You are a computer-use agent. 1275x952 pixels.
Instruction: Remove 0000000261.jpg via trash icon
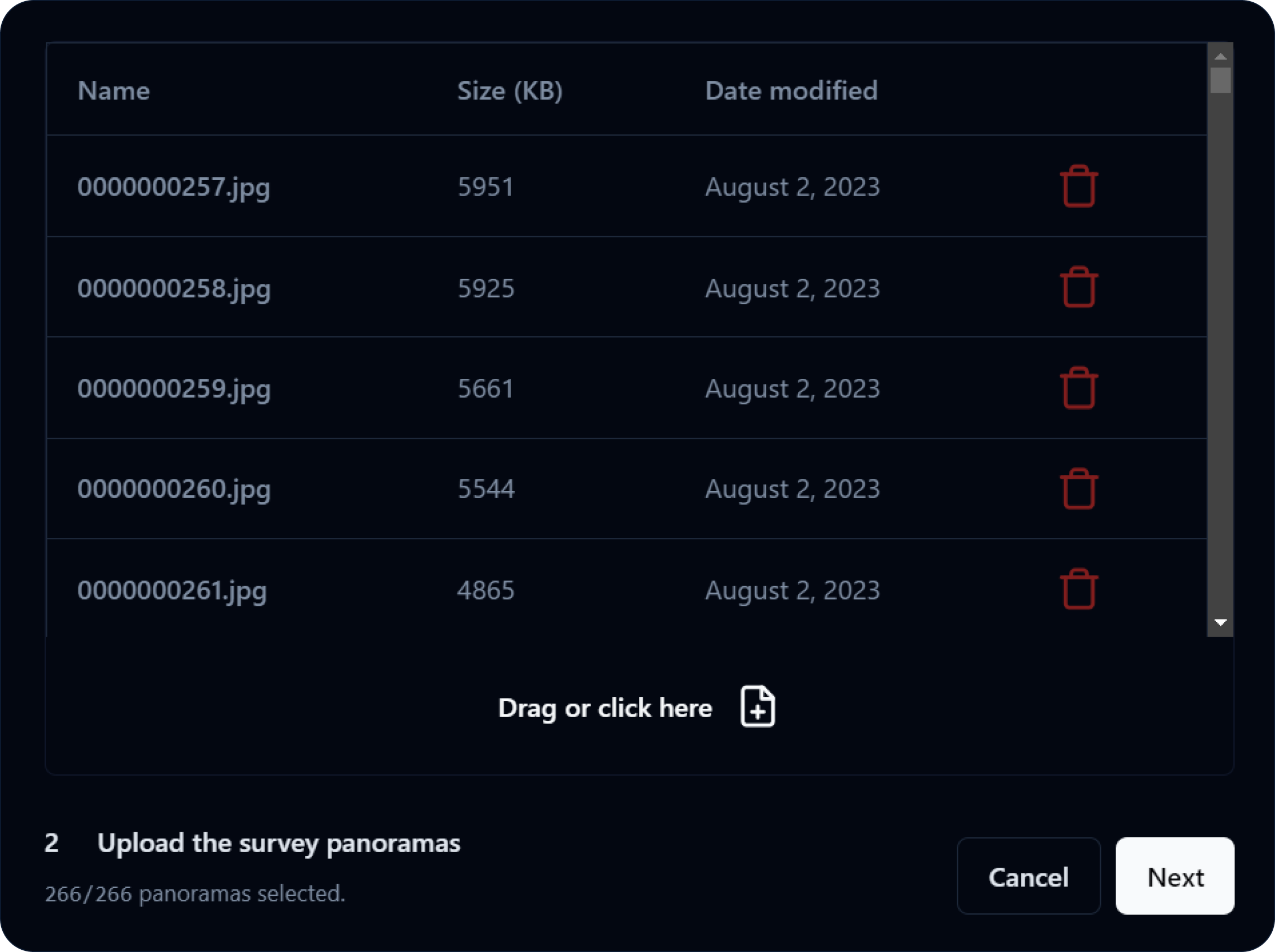[1078, 589]
